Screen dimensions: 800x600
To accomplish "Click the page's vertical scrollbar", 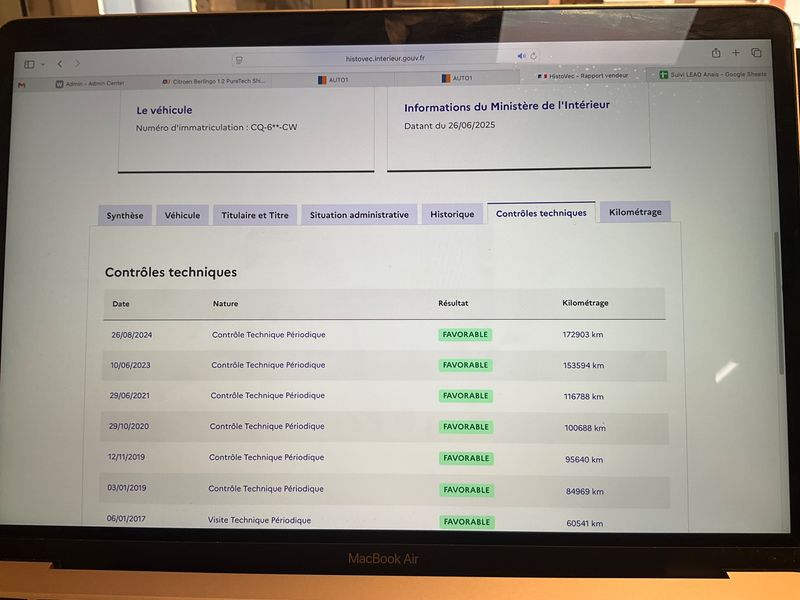I will (x=780, y=304).
